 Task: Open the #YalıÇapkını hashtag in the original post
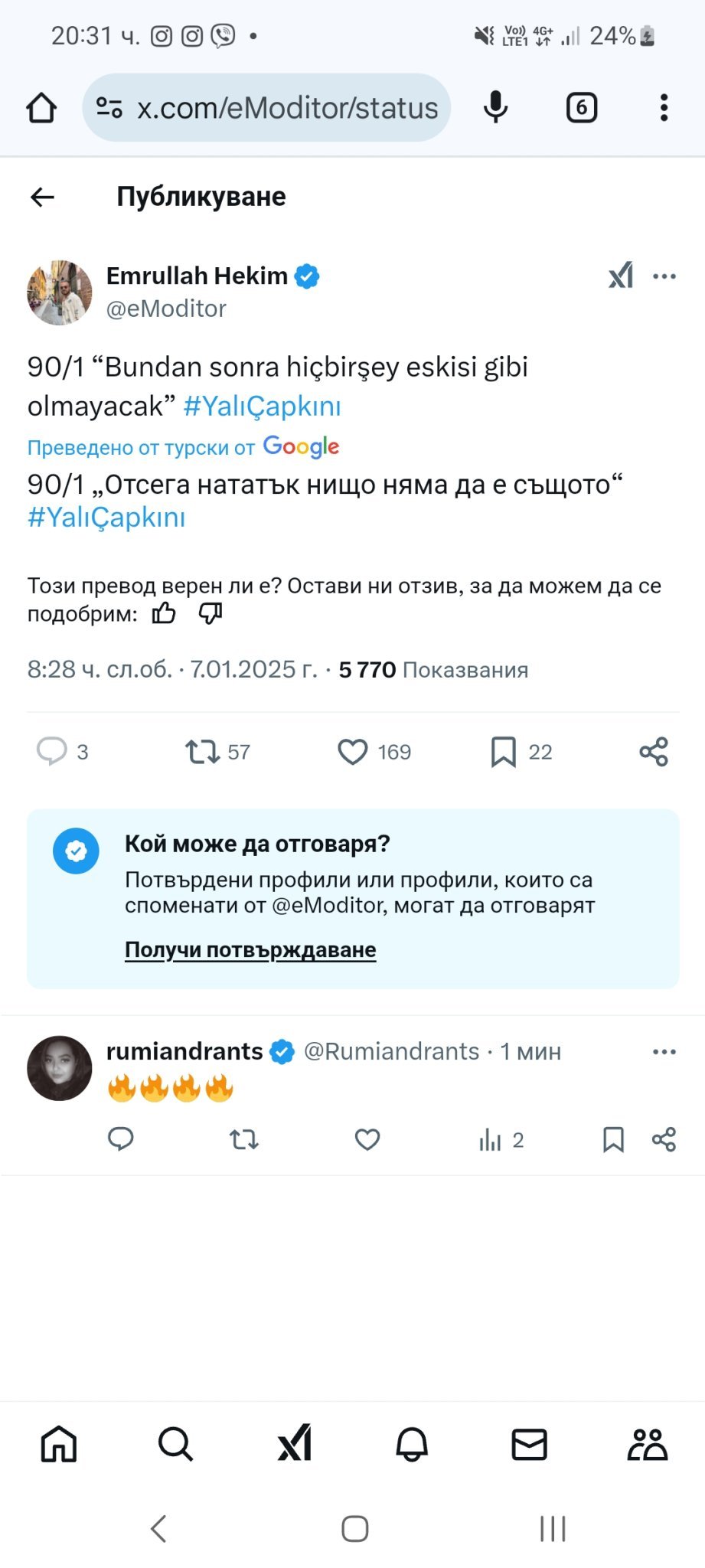coord(263,406)
